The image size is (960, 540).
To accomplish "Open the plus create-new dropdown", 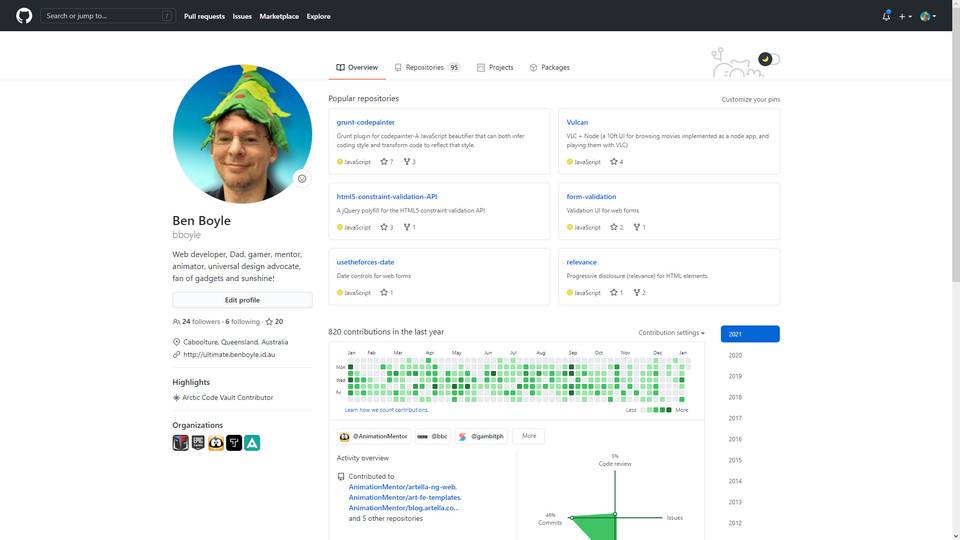I will (904, 16).
